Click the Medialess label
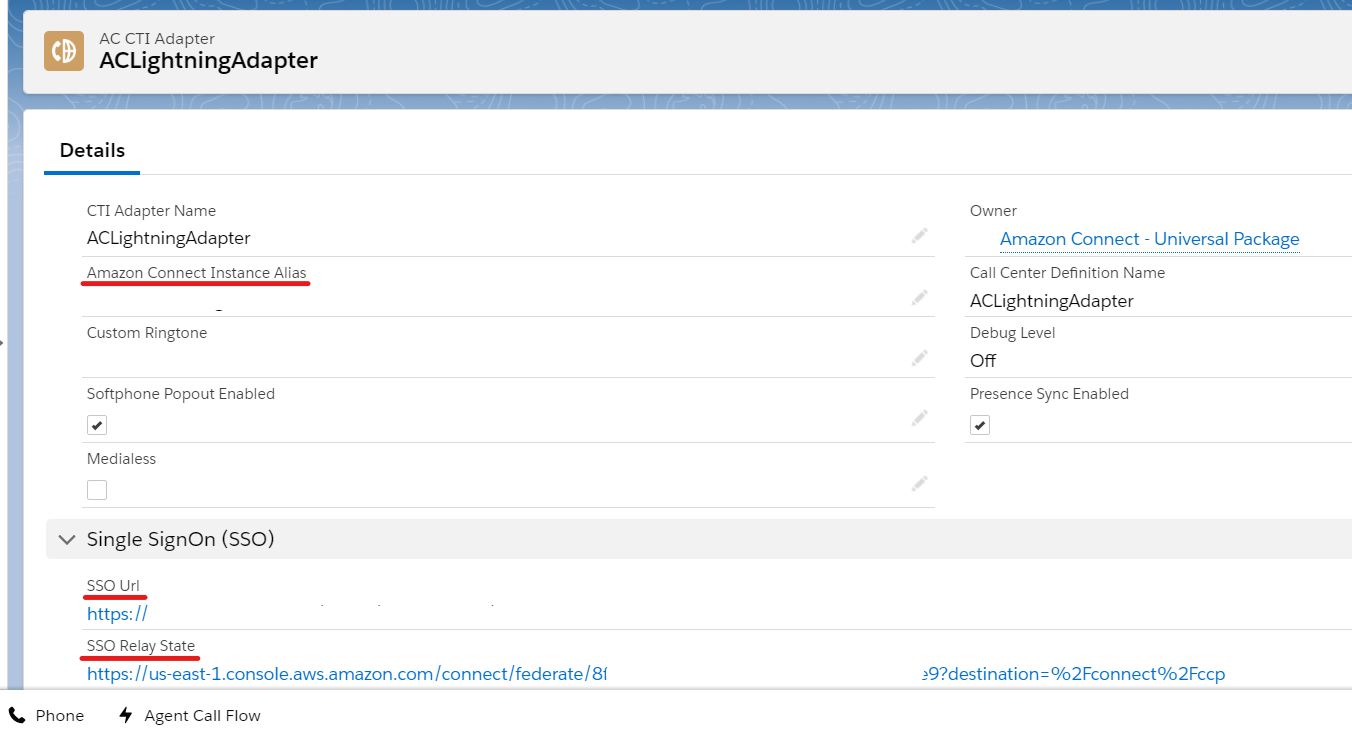This screenshot has height=738, width=1352. (121, 459)
